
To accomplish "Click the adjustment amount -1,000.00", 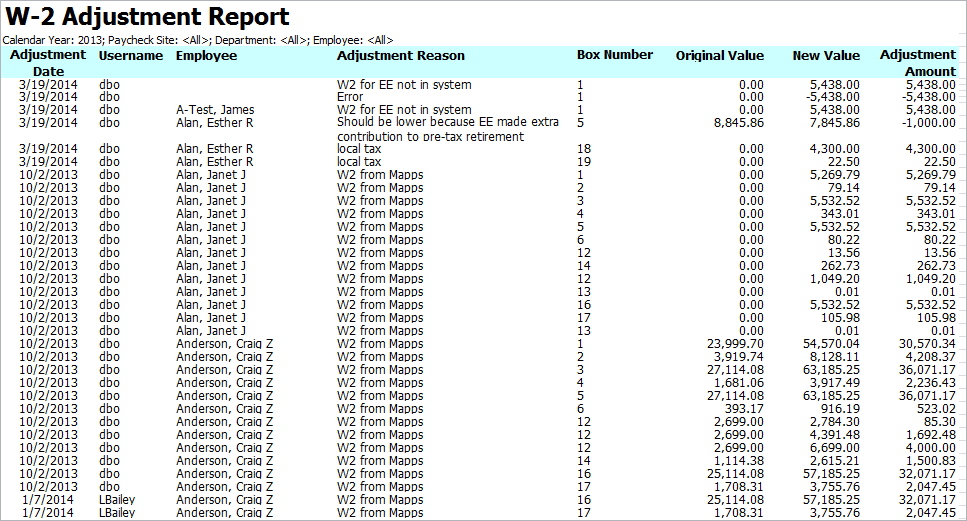I will pos(929,123).
